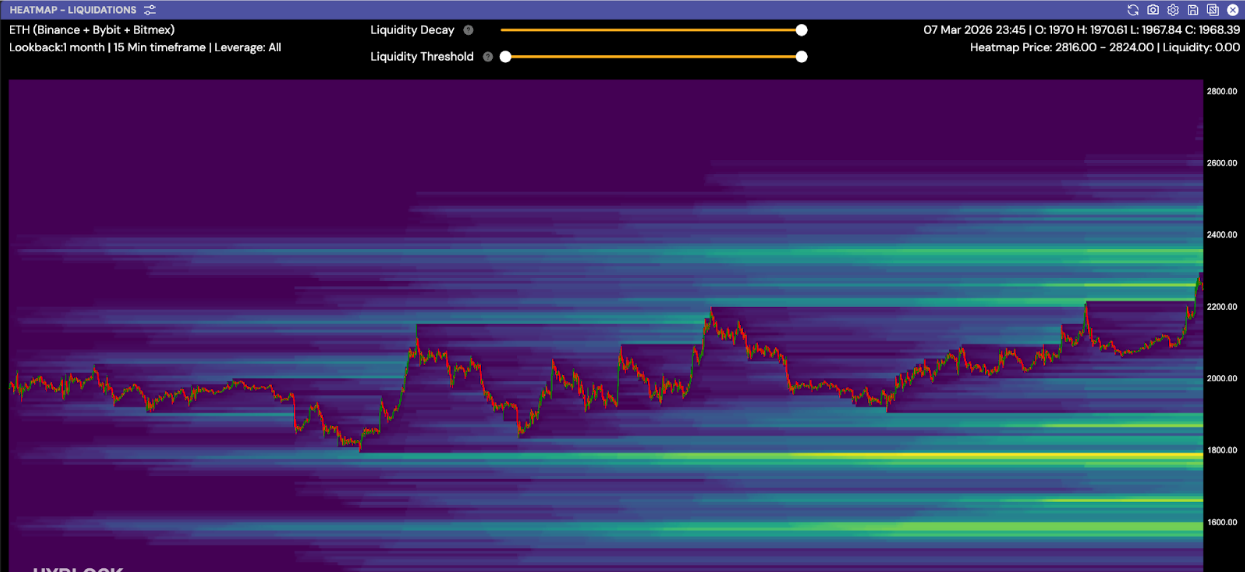The width and height of the screenshot is (1245, 572).
Task: Show help for Liquidity Decay
Action: coord(468,30)
